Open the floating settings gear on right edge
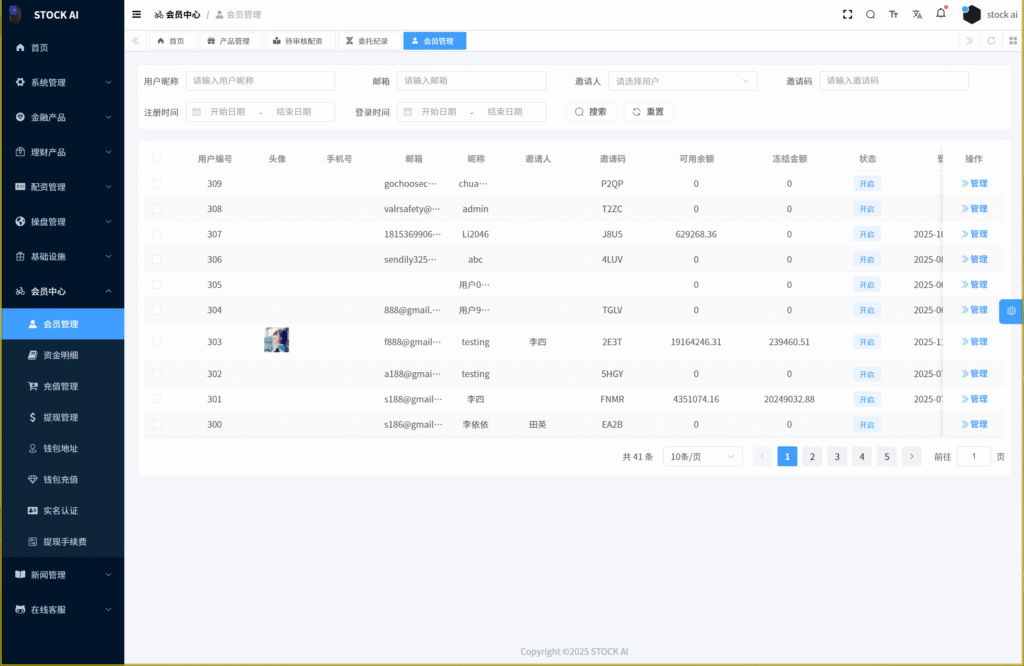 coord(1011,311)
